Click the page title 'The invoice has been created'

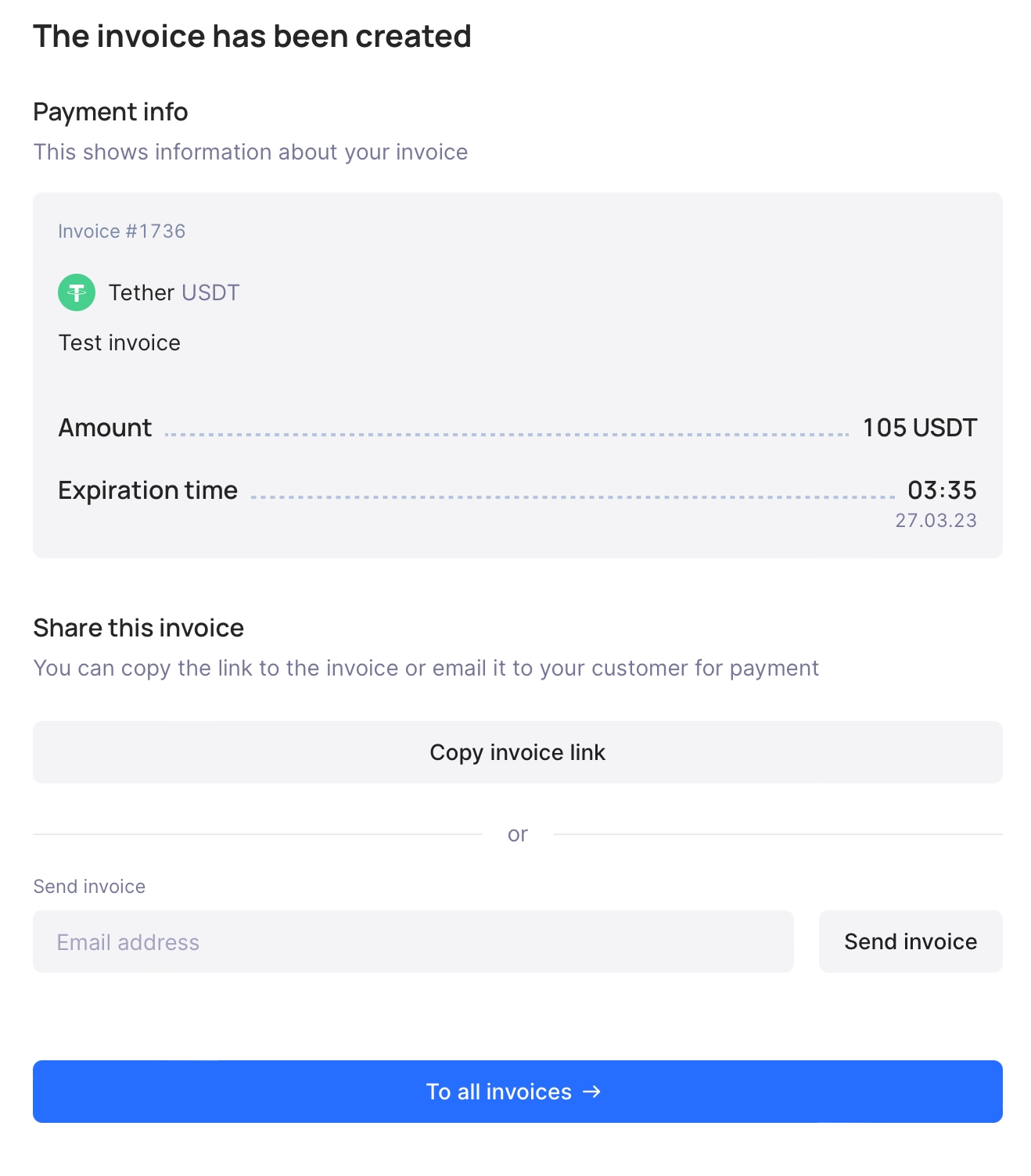pos(252,37)
